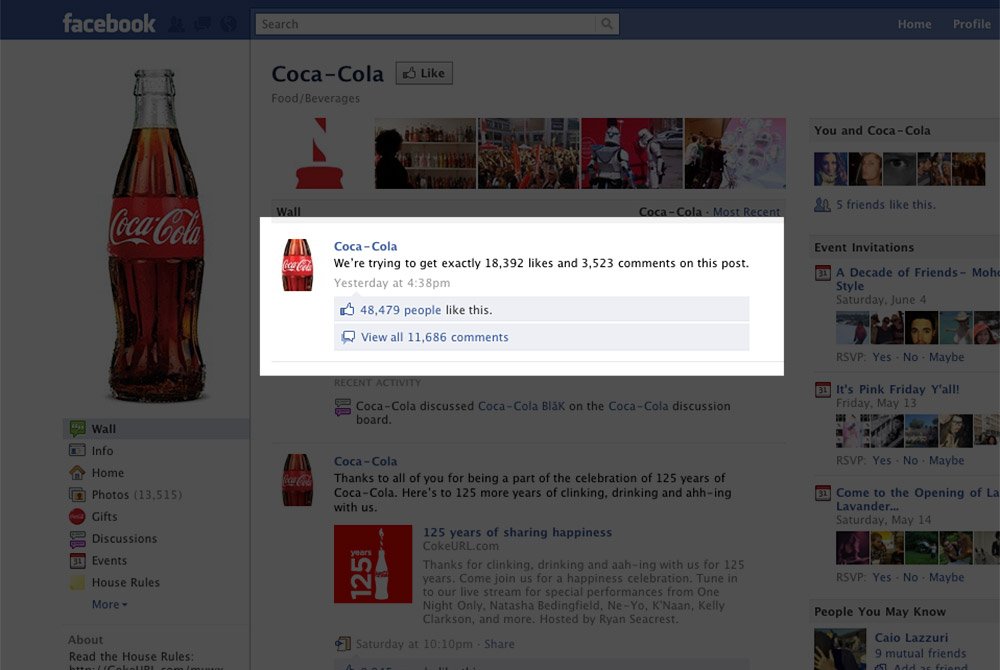This screenshot has width=1000, height=670.
Task: Click the Discussions sidebar icon
Action: [x=77, y=539]
